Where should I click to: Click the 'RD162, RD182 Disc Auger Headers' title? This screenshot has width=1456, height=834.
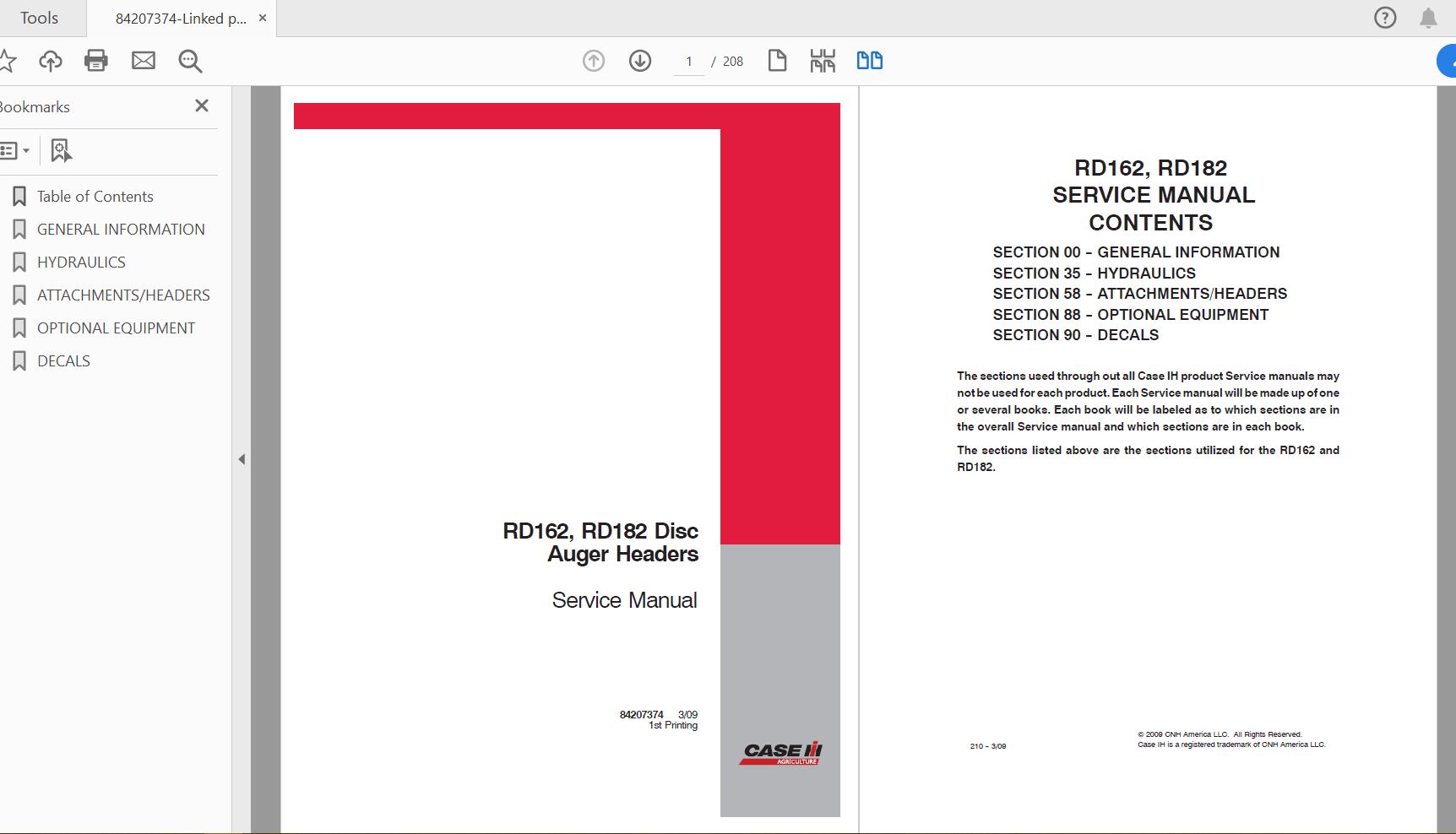tap(600, 542)
